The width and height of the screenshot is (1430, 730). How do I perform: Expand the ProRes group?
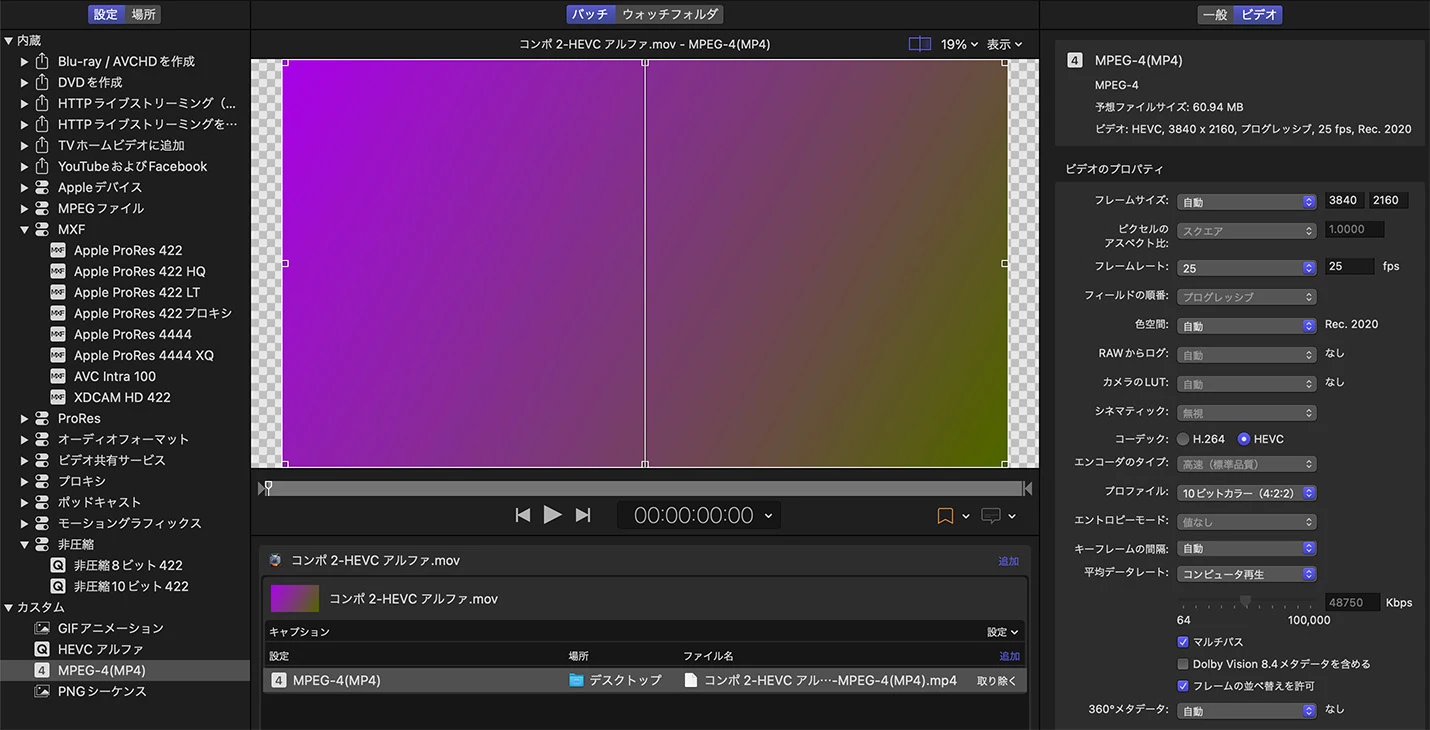[x=25, y=418]
